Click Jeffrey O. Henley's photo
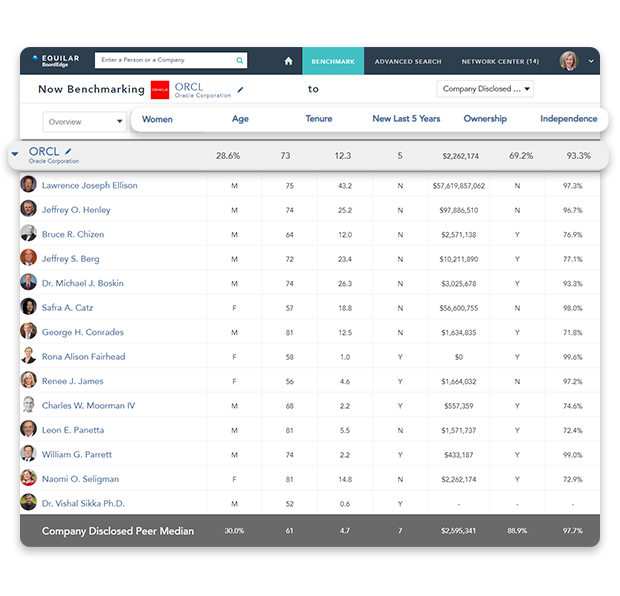 28,208
